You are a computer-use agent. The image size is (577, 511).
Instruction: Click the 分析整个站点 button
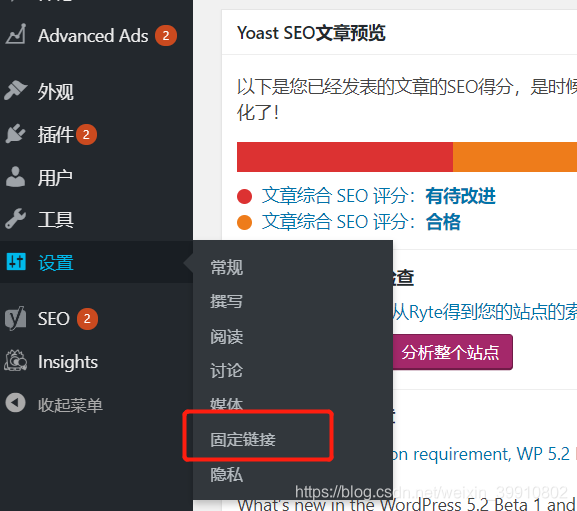(453, 352)
